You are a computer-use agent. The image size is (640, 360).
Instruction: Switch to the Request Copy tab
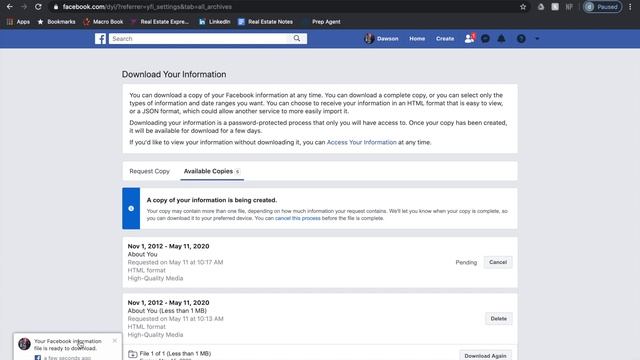(x=149, y=171)
